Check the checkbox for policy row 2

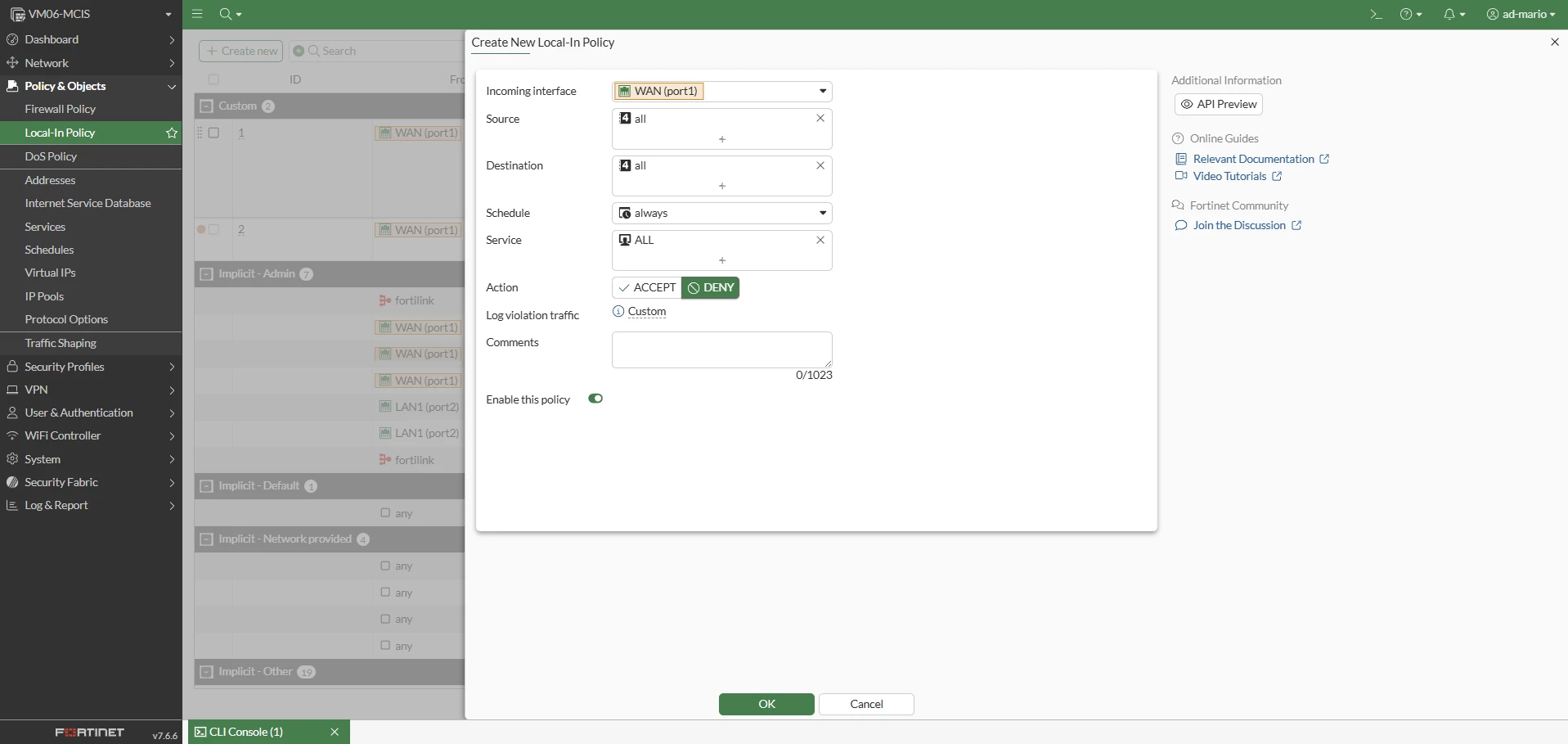click(x=213, y=230)
